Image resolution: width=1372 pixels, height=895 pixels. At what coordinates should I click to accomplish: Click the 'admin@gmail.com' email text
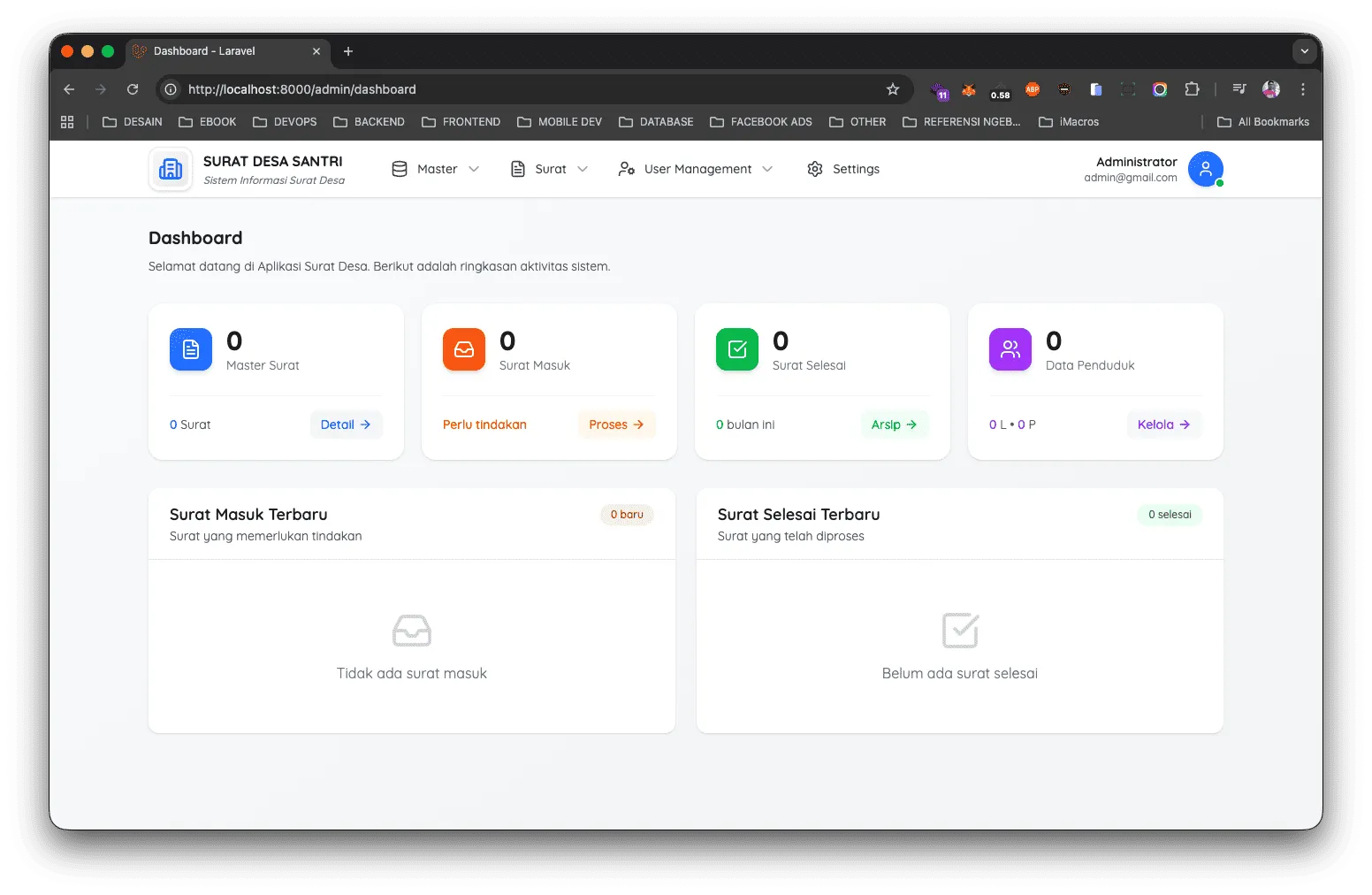click(1131, 178)
